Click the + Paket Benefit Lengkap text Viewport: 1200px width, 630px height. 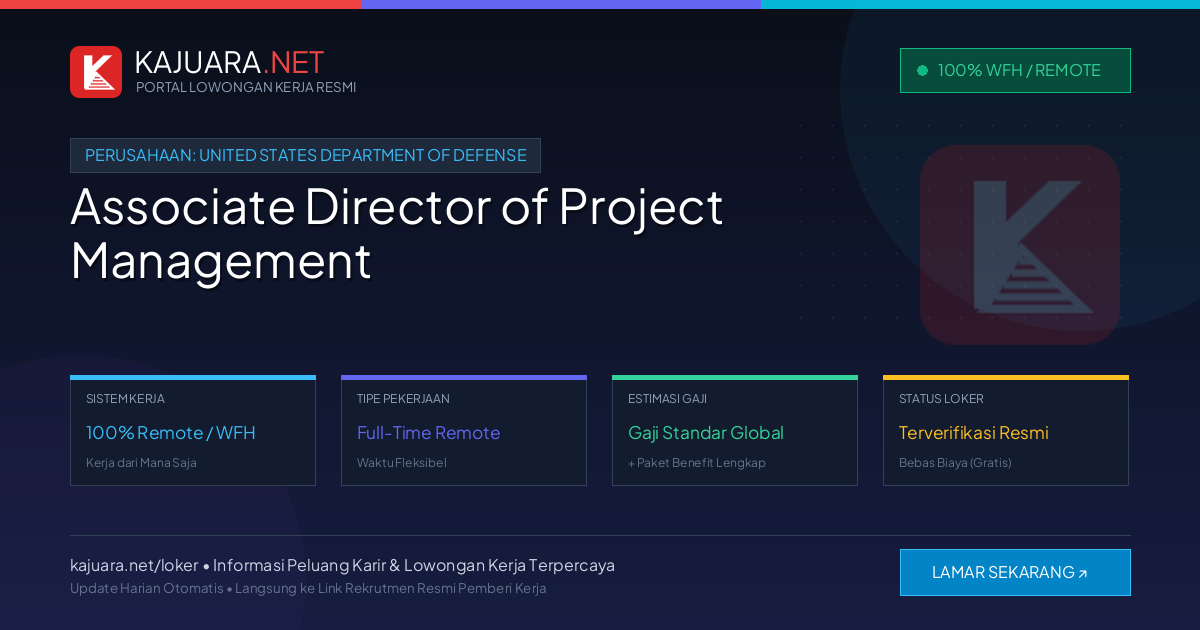pos(697,463)
